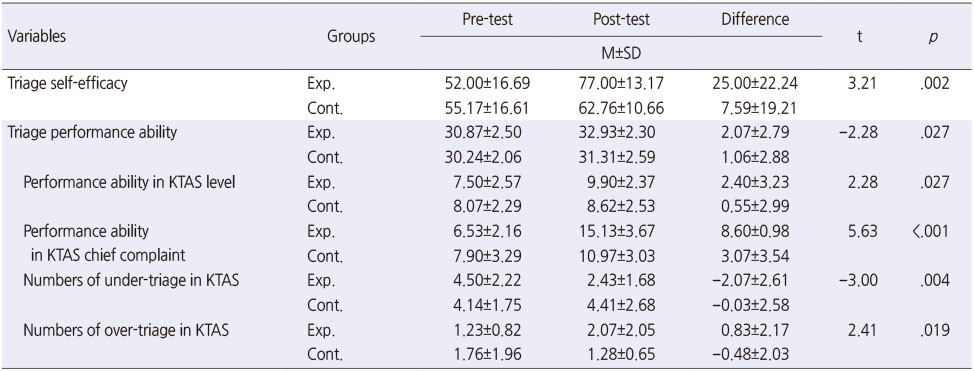Select the Difference column heading

pyautogui.click(x=755, y=19)
